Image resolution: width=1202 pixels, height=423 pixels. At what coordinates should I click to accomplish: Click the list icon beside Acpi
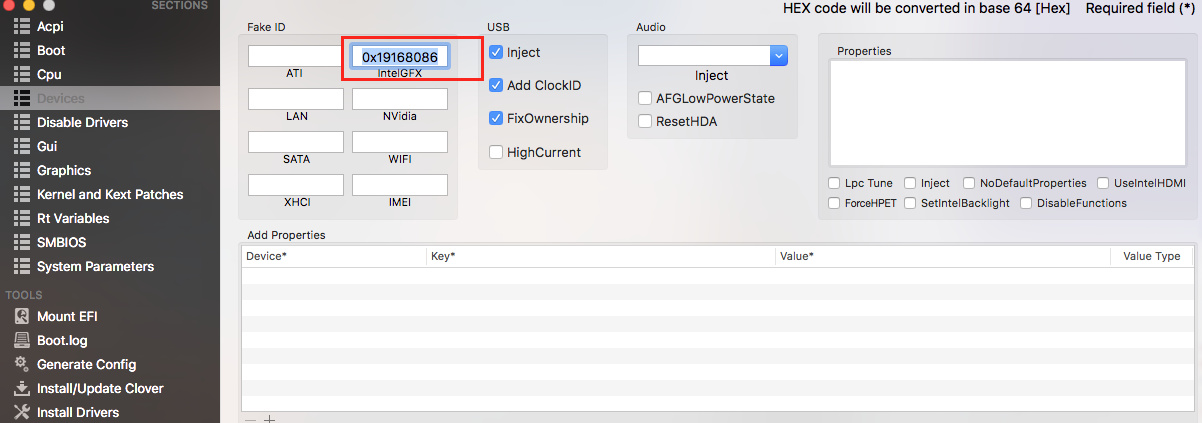[21, 26]
